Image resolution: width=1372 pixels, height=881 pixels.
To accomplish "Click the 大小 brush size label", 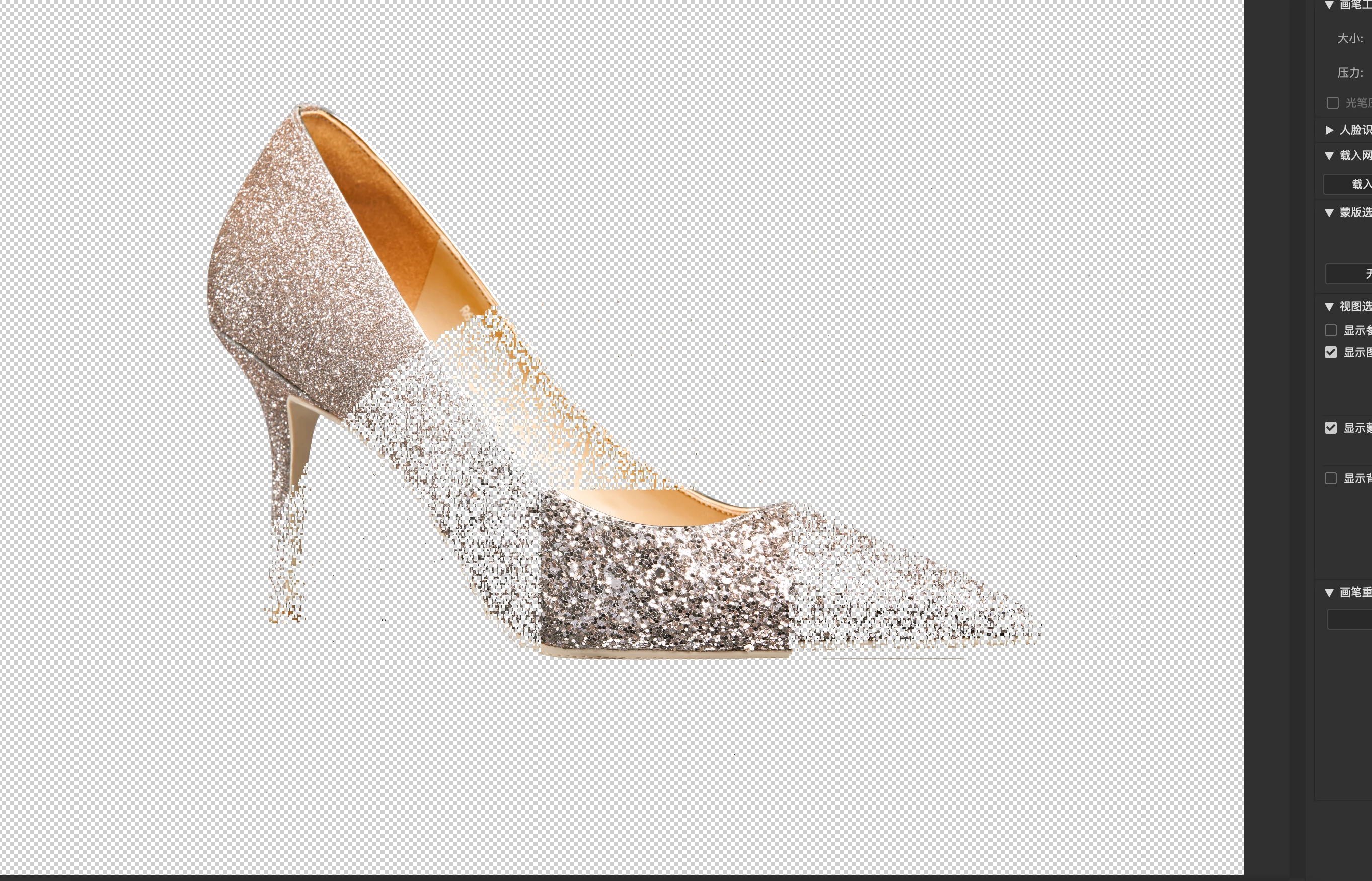I will tap(1350, 38).
